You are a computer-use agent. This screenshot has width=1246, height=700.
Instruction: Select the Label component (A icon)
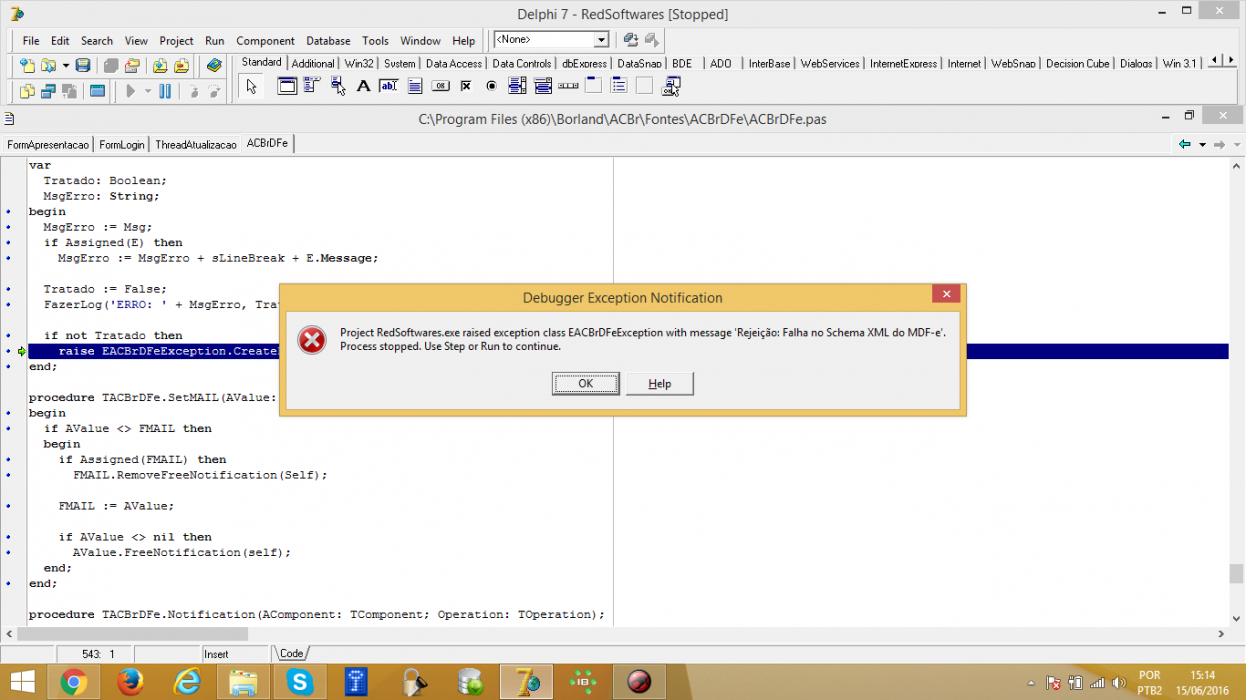(x=363, y=86)
